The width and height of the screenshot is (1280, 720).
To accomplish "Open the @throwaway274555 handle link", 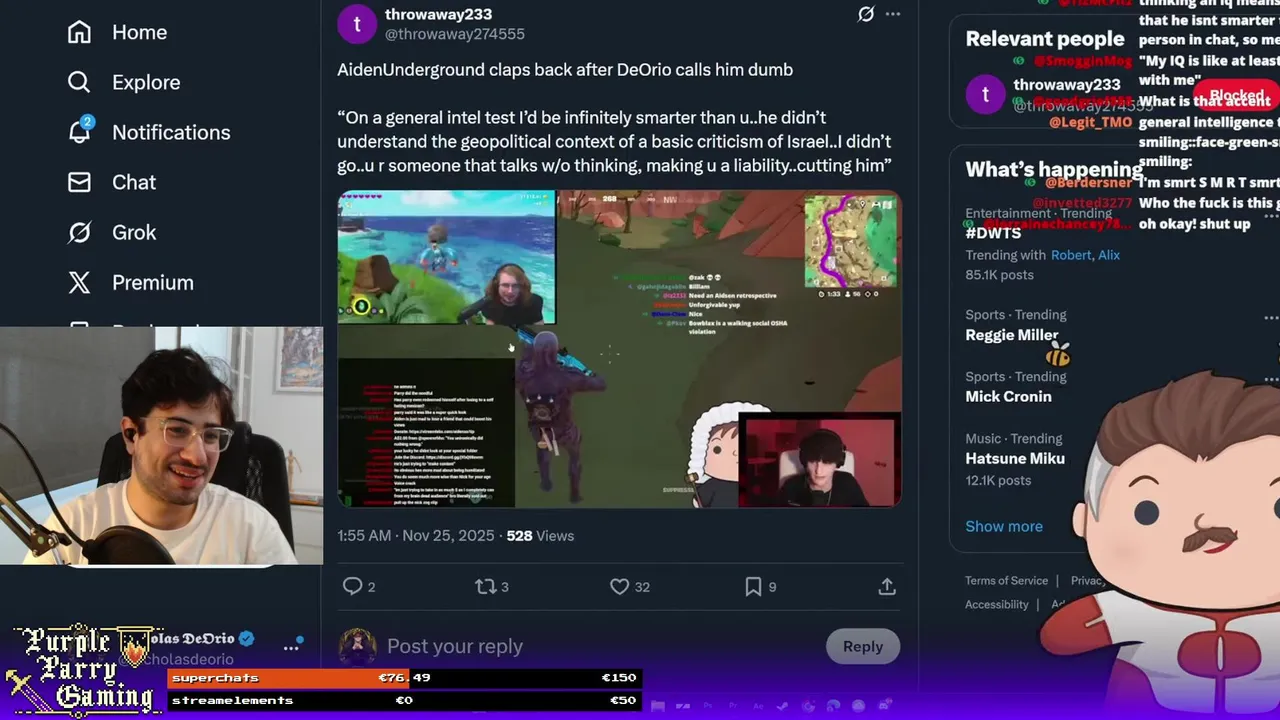I will [455, 34].
